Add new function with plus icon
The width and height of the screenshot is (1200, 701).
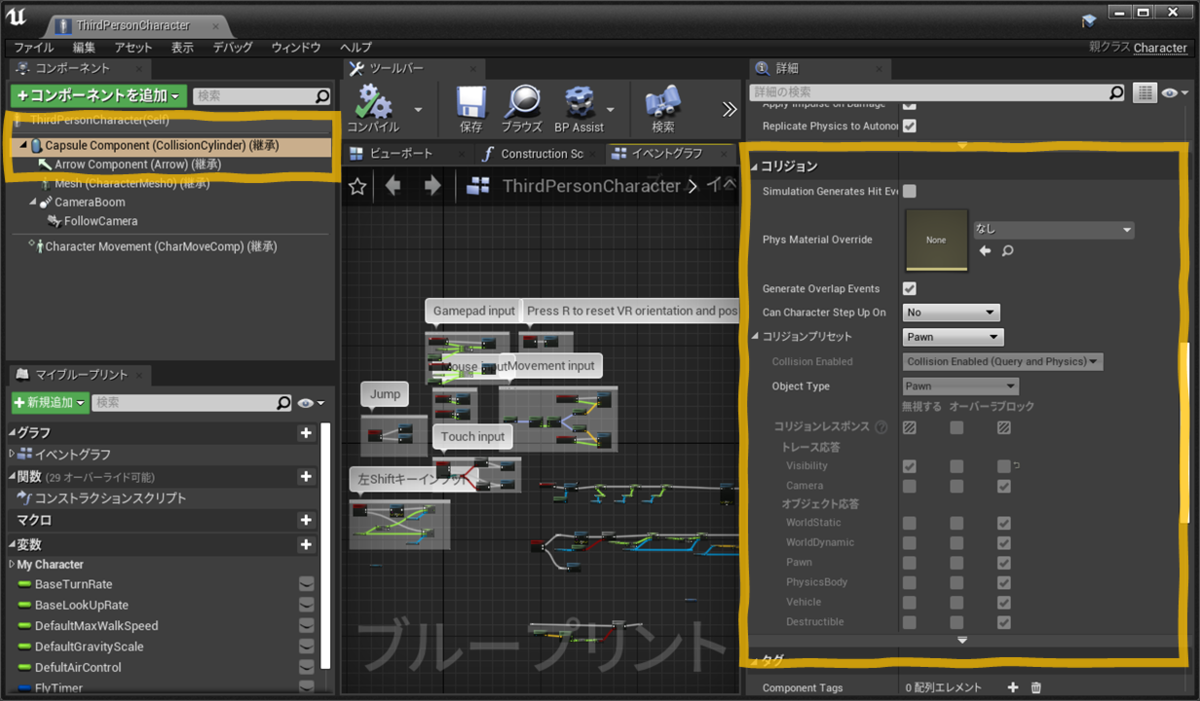coord(306,477)
